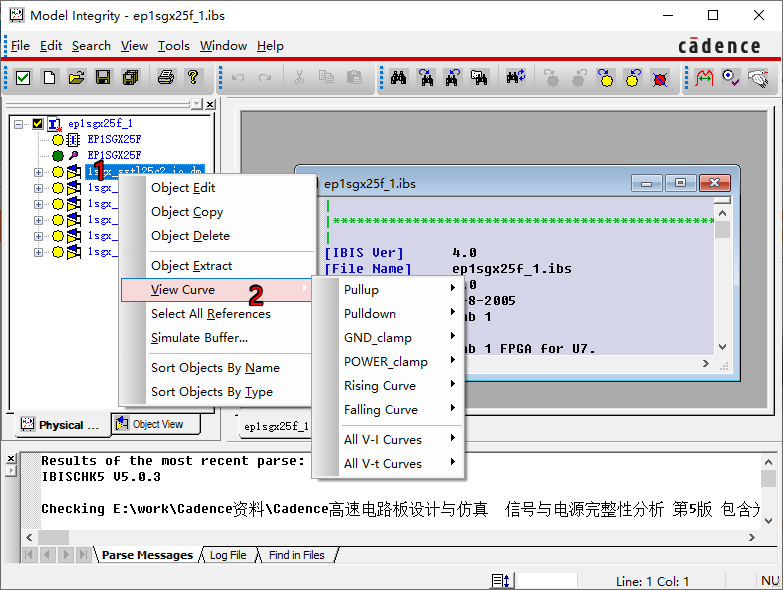The height and width of the screenshot is (590, 783).
Task: Select the ep1sgx25f_1 root tree item
Action: 100,123
